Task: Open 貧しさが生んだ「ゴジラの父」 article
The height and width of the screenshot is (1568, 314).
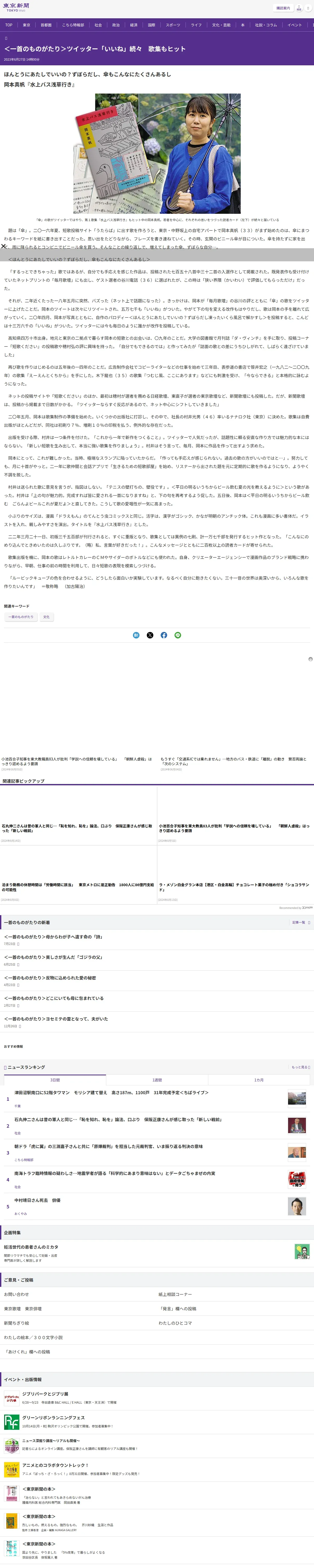Action: click(53, 958)
